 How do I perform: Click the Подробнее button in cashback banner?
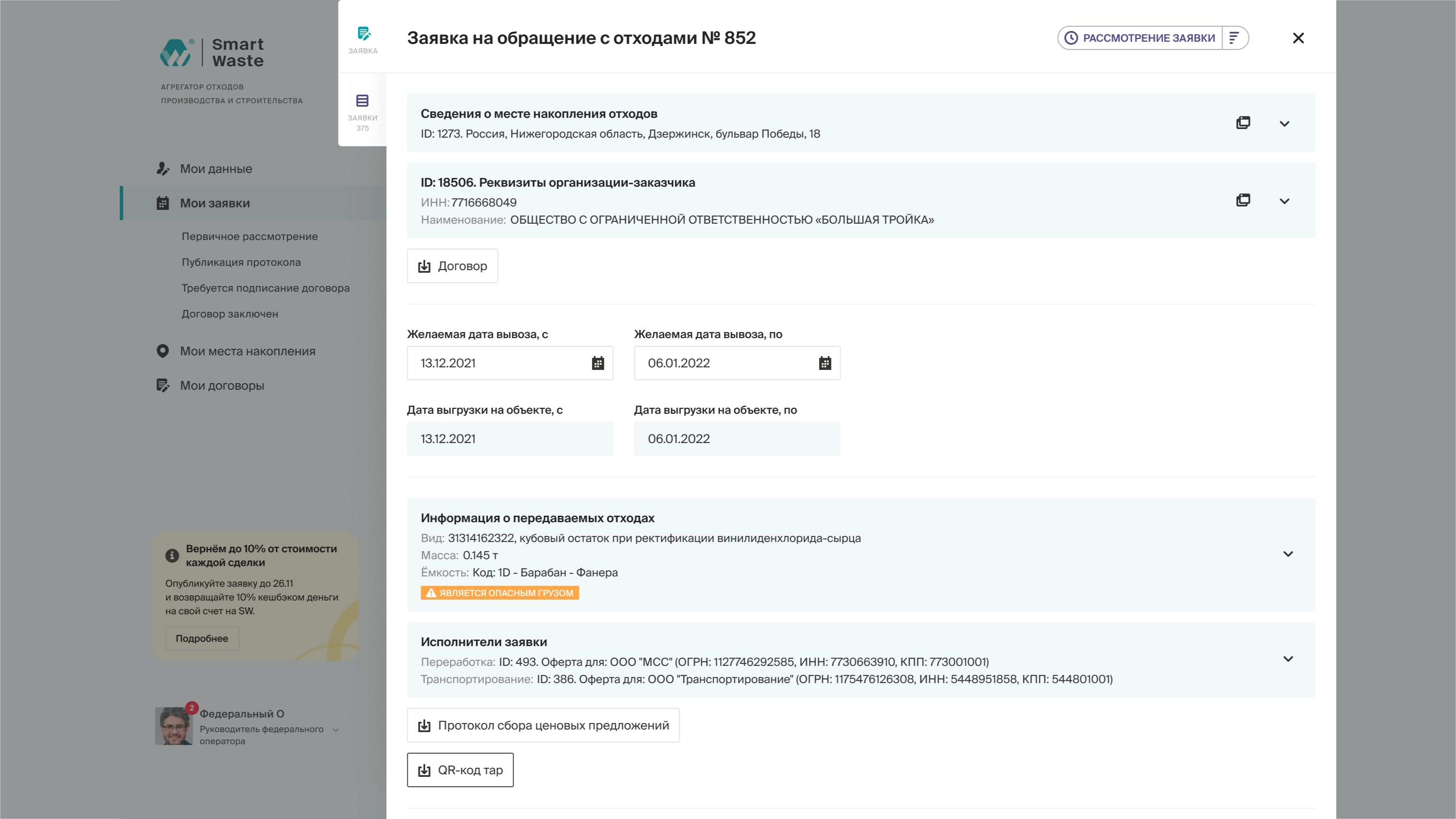202,638
